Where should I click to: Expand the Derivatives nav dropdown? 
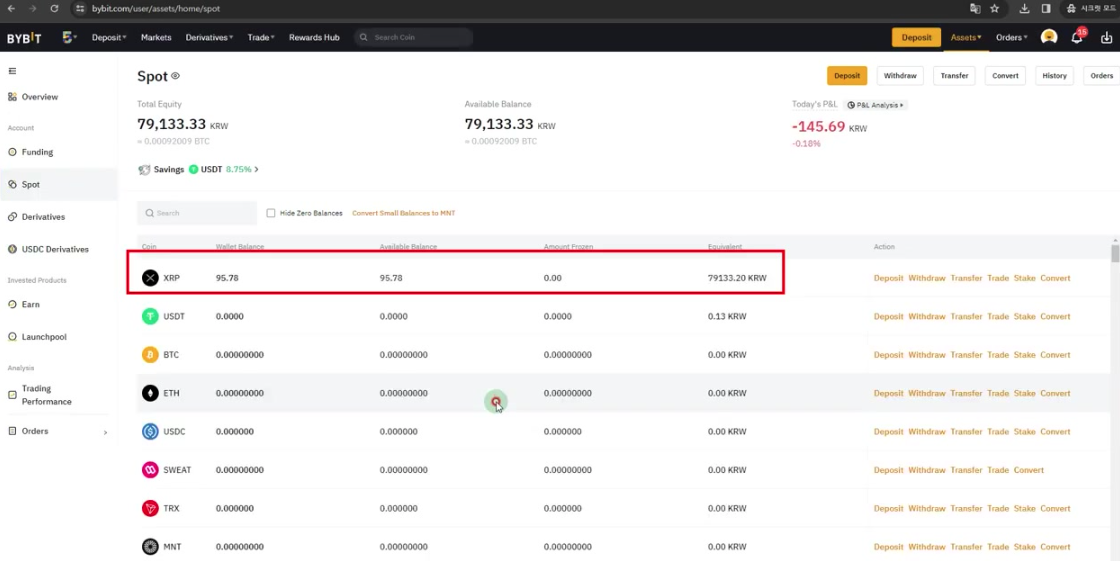click(x=209, y=37)
